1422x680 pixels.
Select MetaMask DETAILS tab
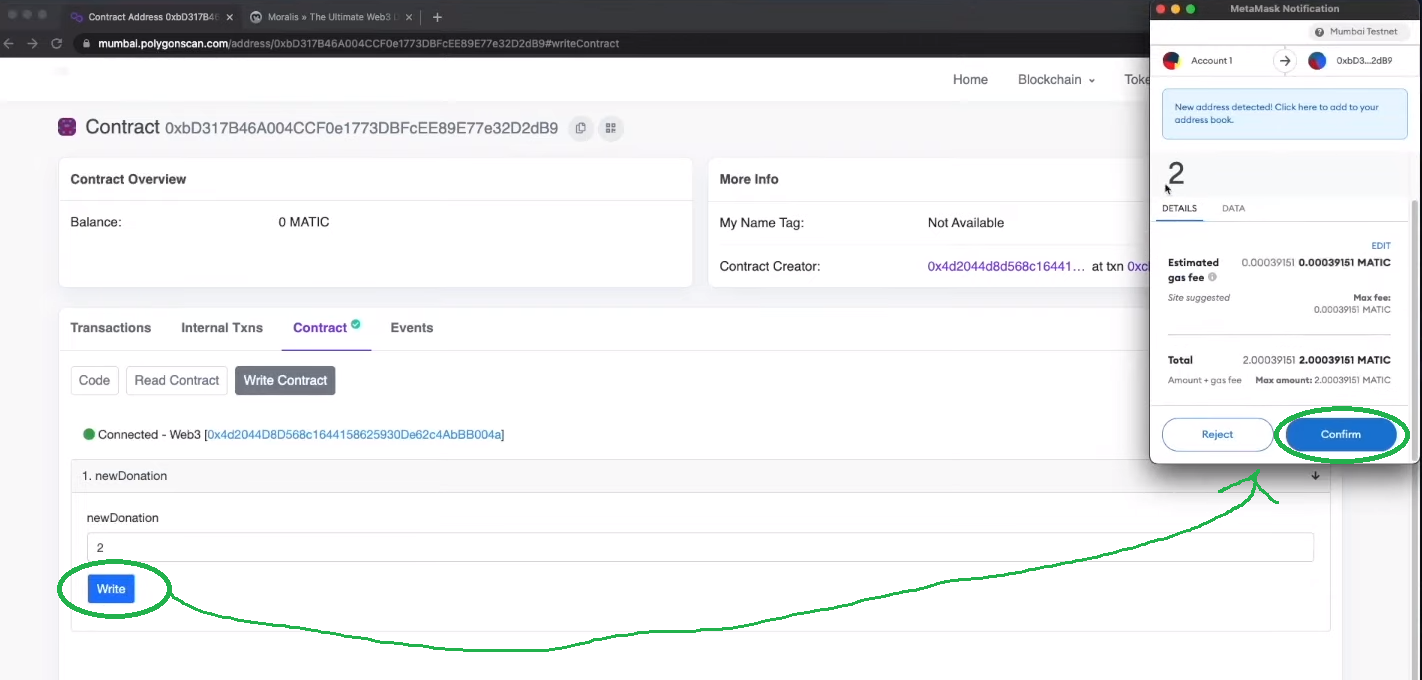coord(1179,208)
